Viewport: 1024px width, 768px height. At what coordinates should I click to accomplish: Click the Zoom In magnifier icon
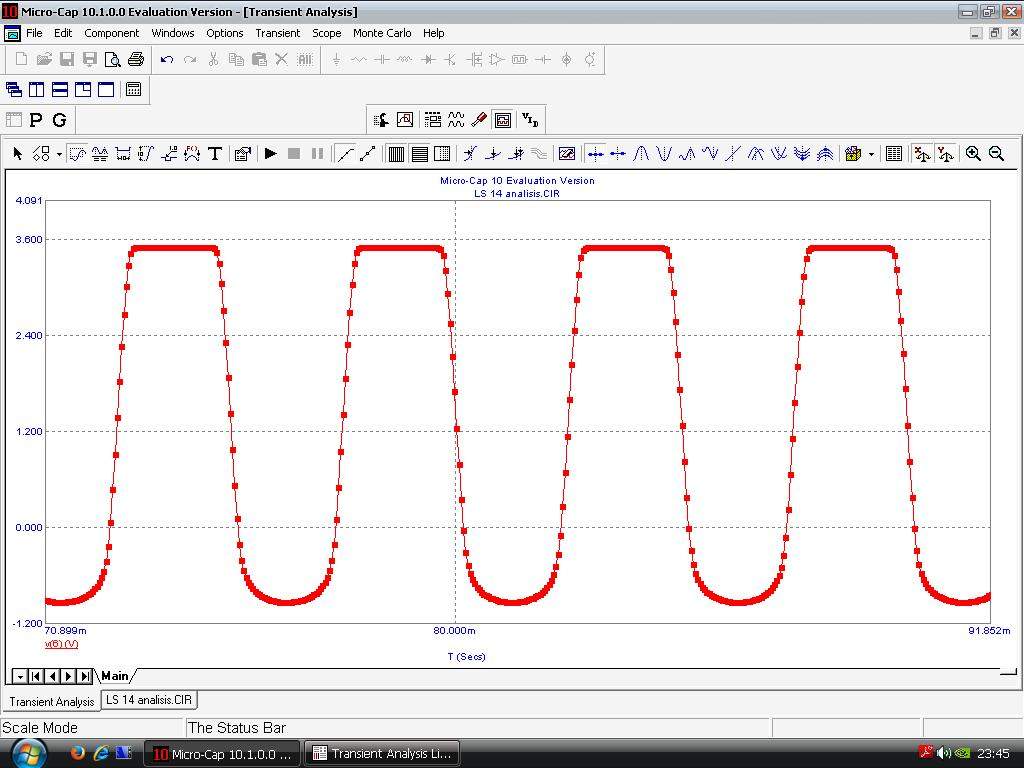(973, 154)
